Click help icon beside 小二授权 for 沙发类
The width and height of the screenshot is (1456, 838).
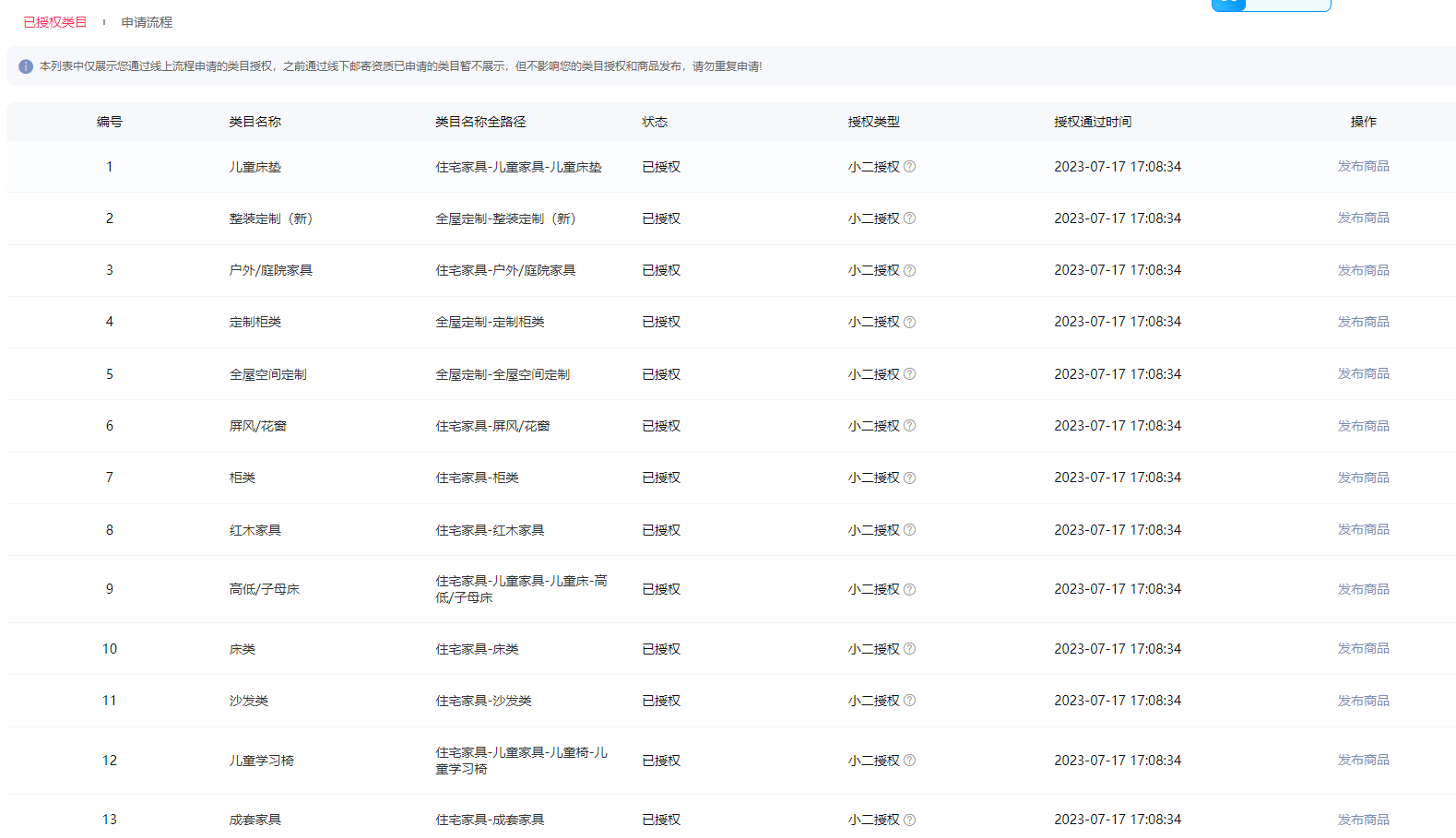click(x=909, y=701)
